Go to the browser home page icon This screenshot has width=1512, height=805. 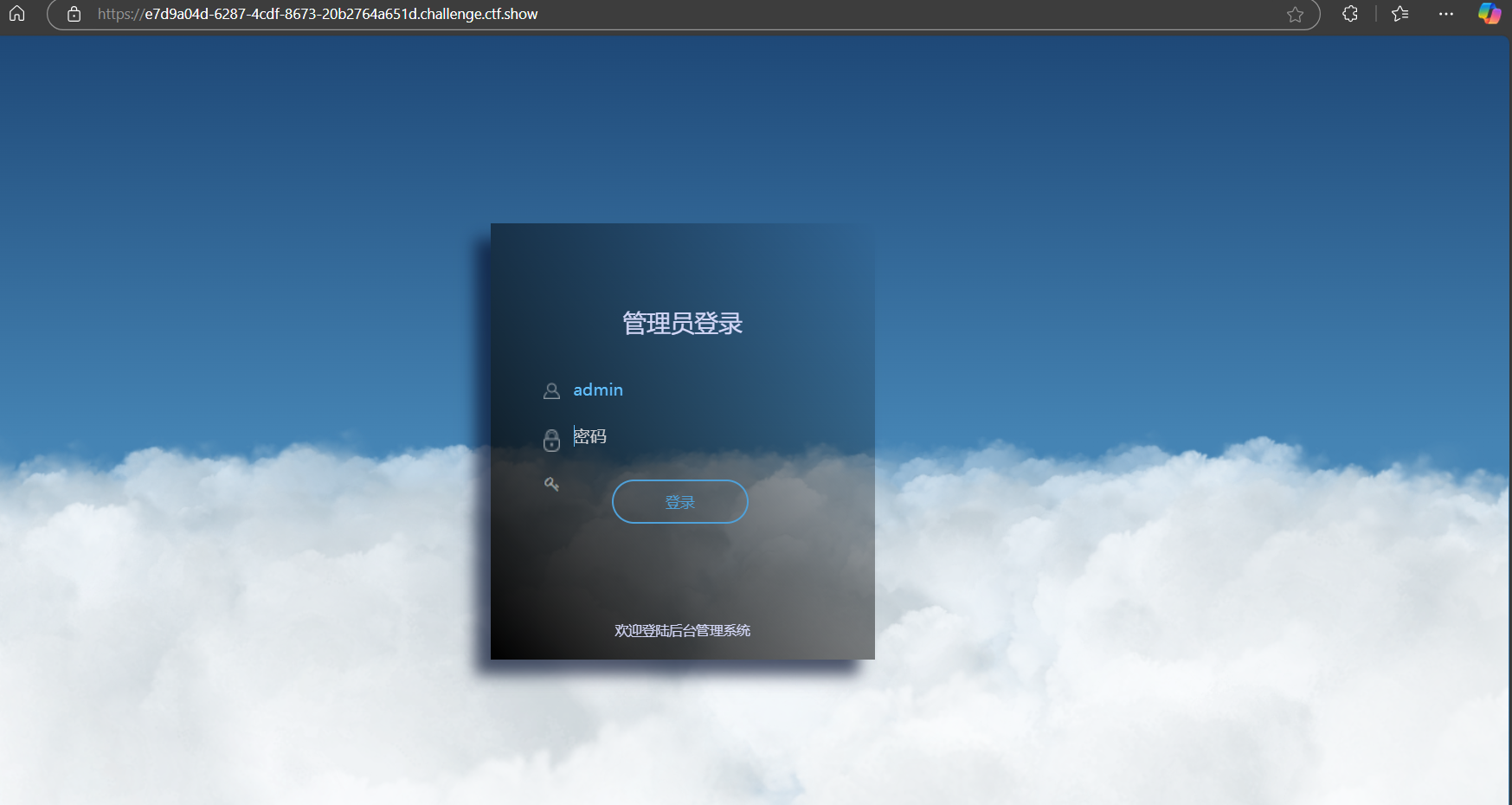tap(16, 14)
